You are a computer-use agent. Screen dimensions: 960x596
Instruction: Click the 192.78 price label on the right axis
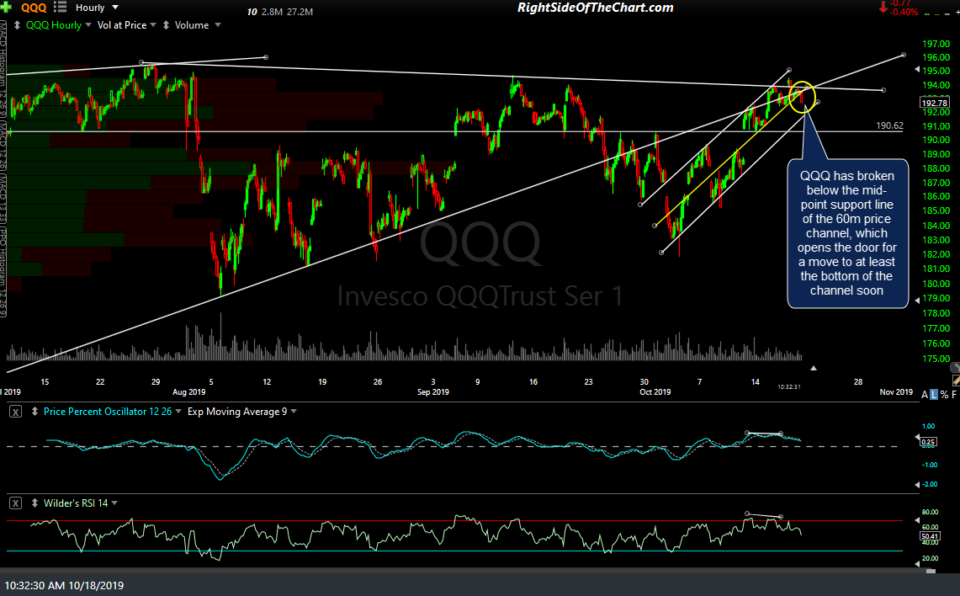click(932, 101)
